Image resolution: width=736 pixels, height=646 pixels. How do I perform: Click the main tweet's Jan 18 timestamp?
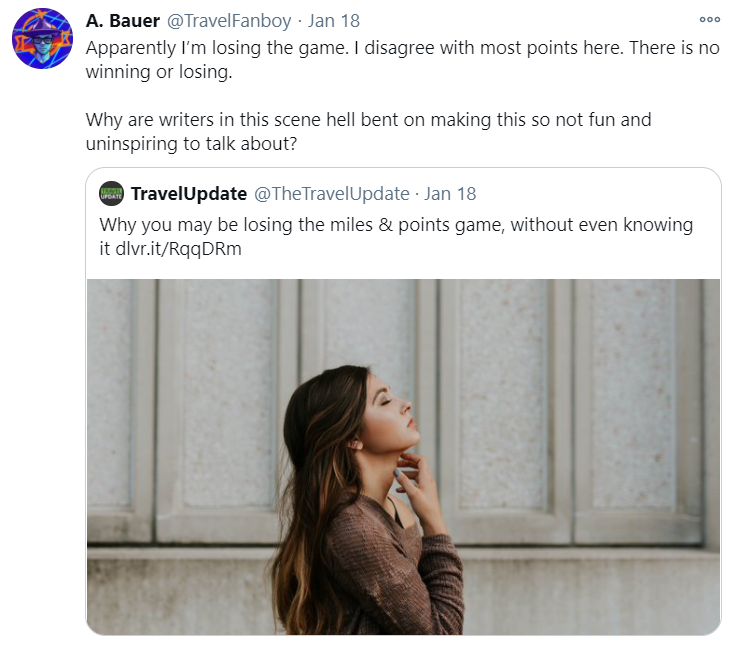[333, 20]
